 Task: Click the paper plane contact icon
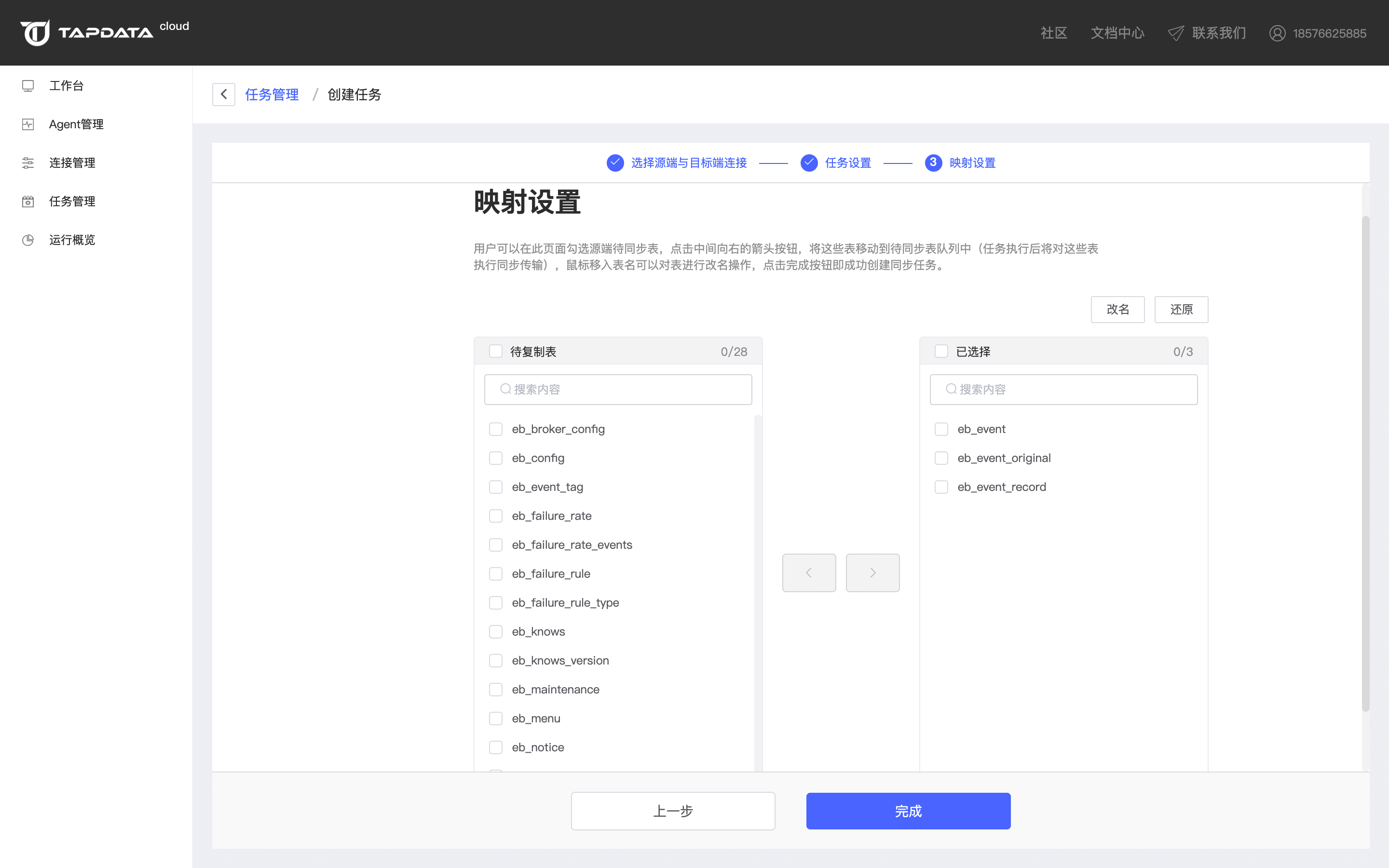[x=1175, y=33]
